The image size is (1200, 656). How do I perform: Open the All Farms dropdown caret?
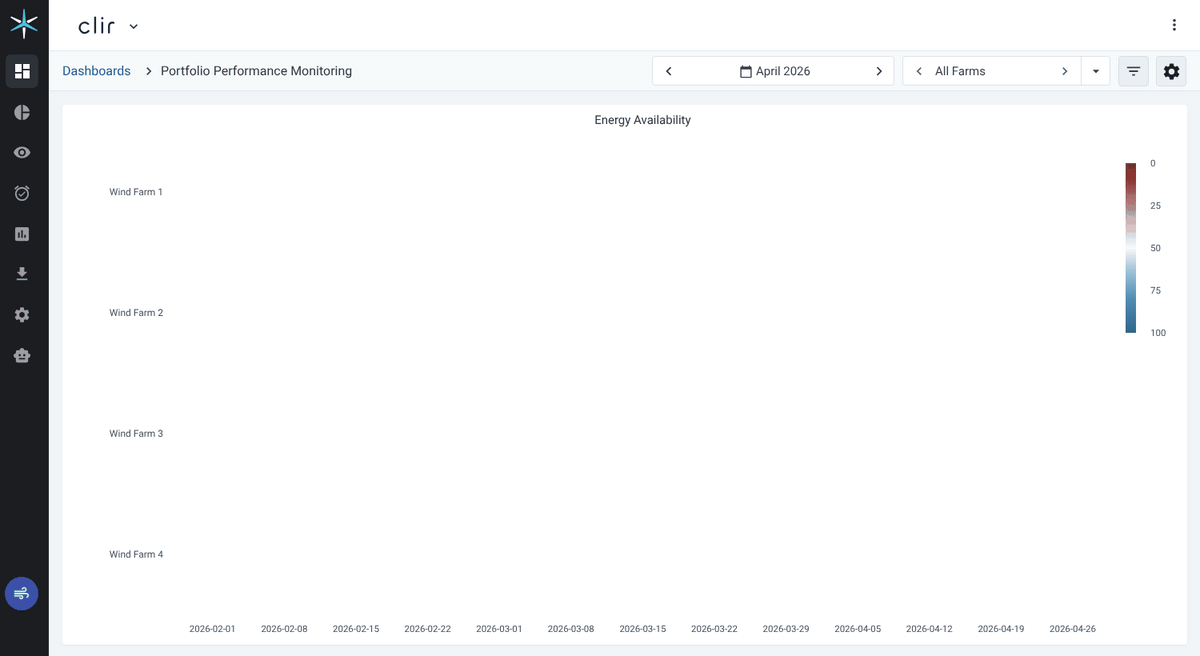pos(1096,71)
